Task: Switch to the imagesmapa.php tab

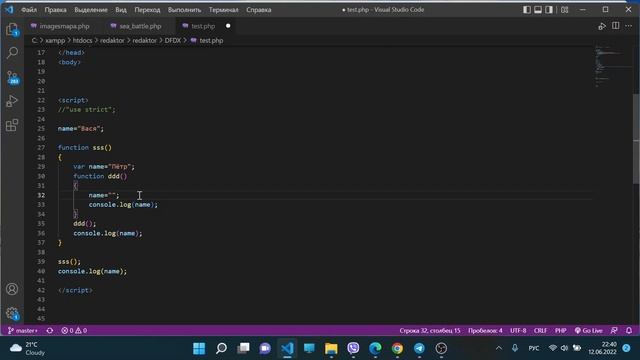Action: (x=60, y=26)
